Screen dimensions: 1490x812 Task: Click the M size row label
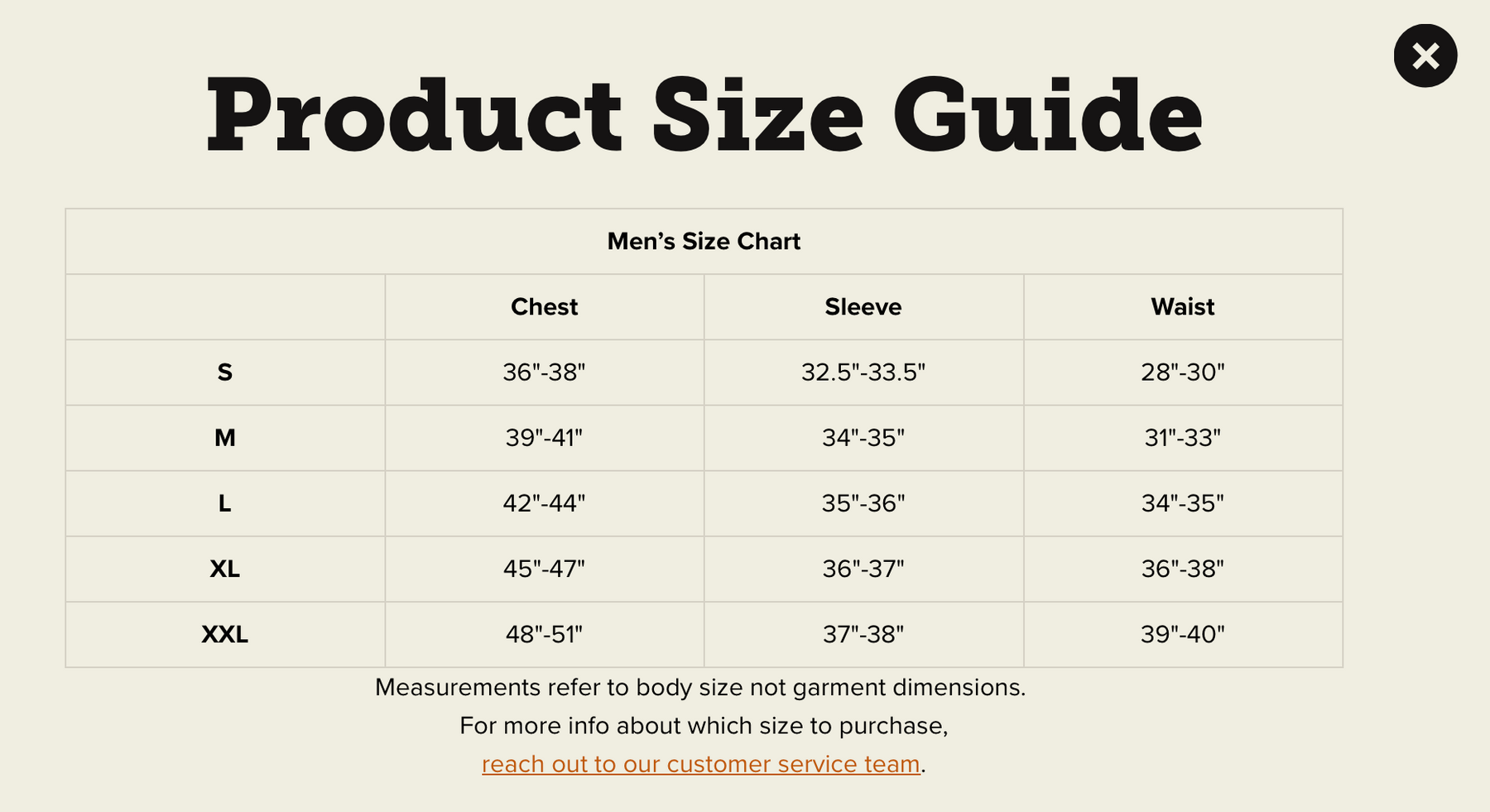tap(224, 438)
